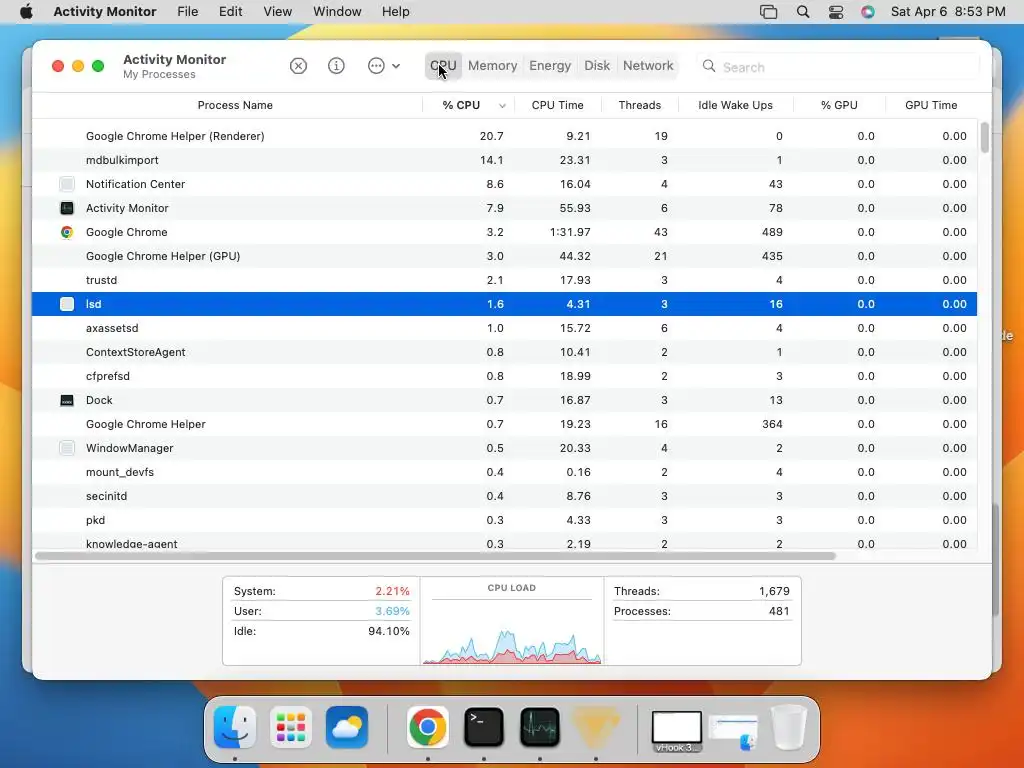This screenshot has height=768, width=1024.
Task: Select the trustd process row
Action: pyautogui.click(x=504, y=280)
